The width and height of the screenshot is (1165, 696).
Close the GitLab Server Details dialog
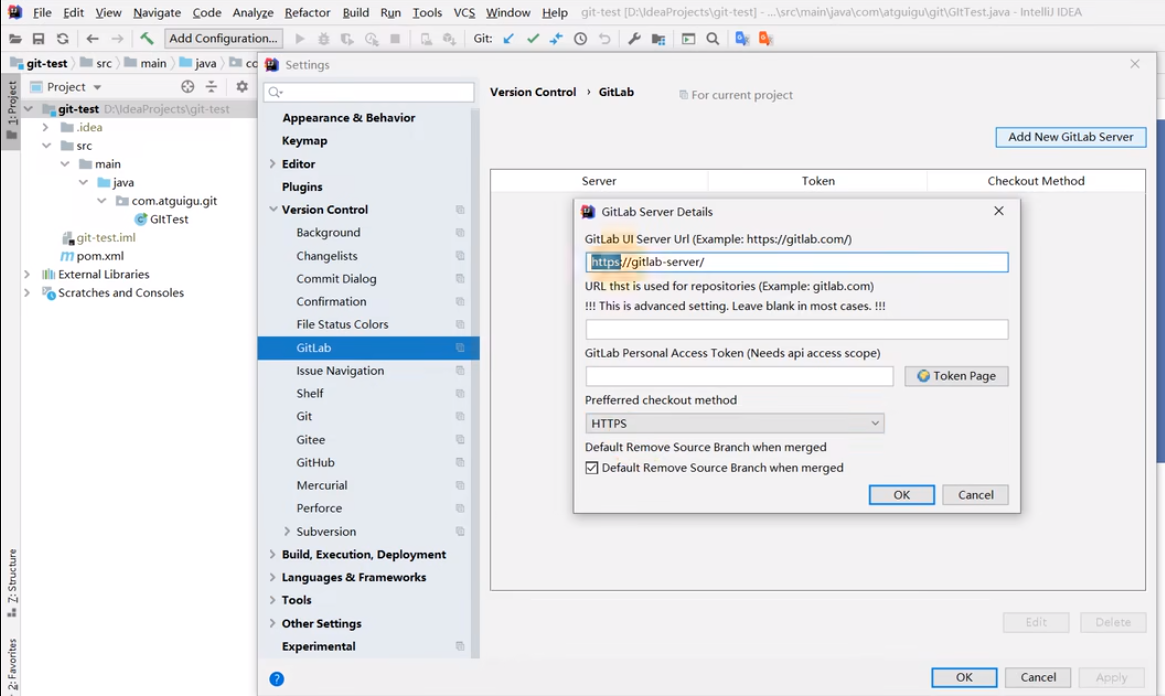[999, 211]
